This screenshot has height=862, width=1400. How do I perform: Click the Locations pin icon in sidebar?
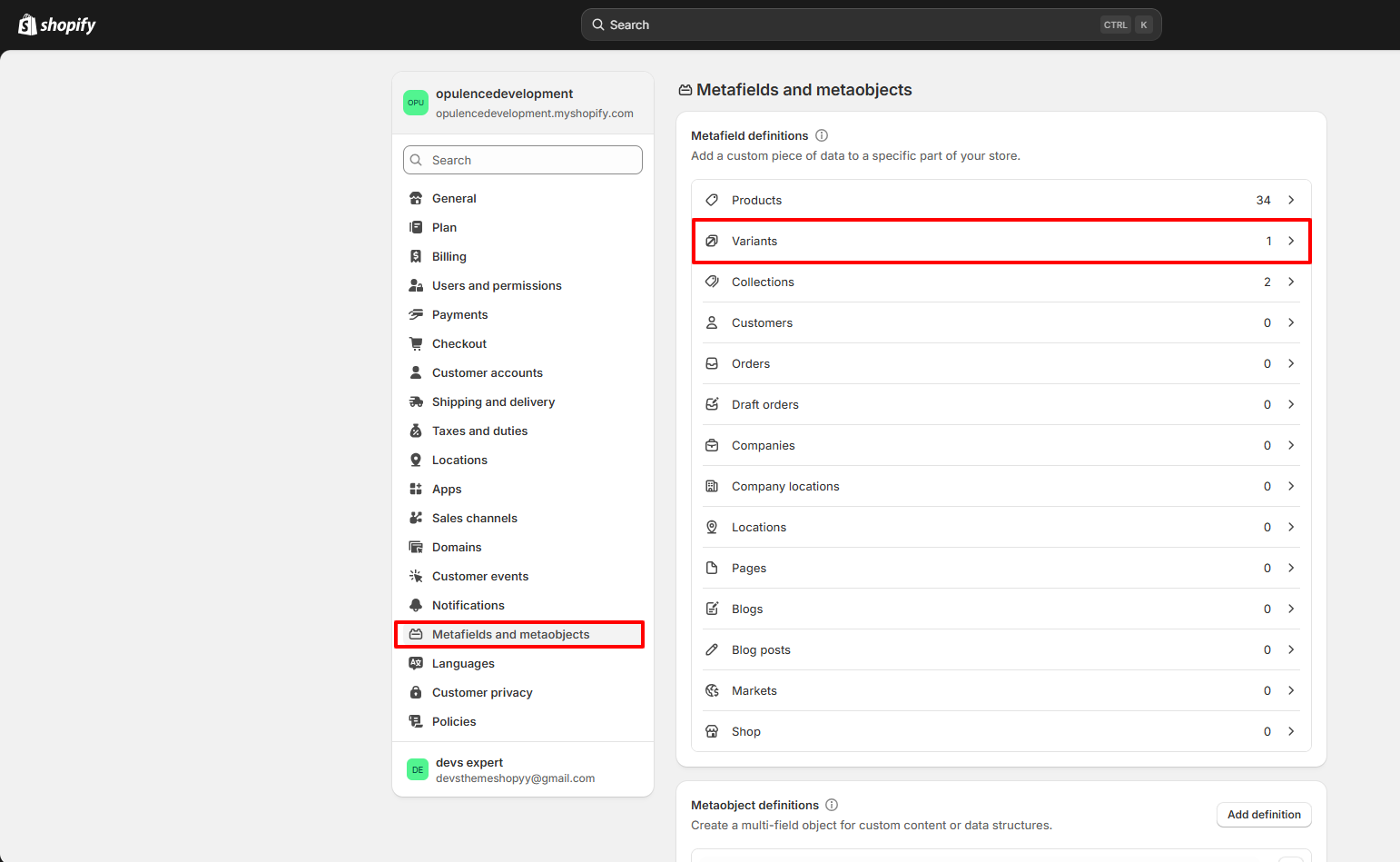pos(416,460)
